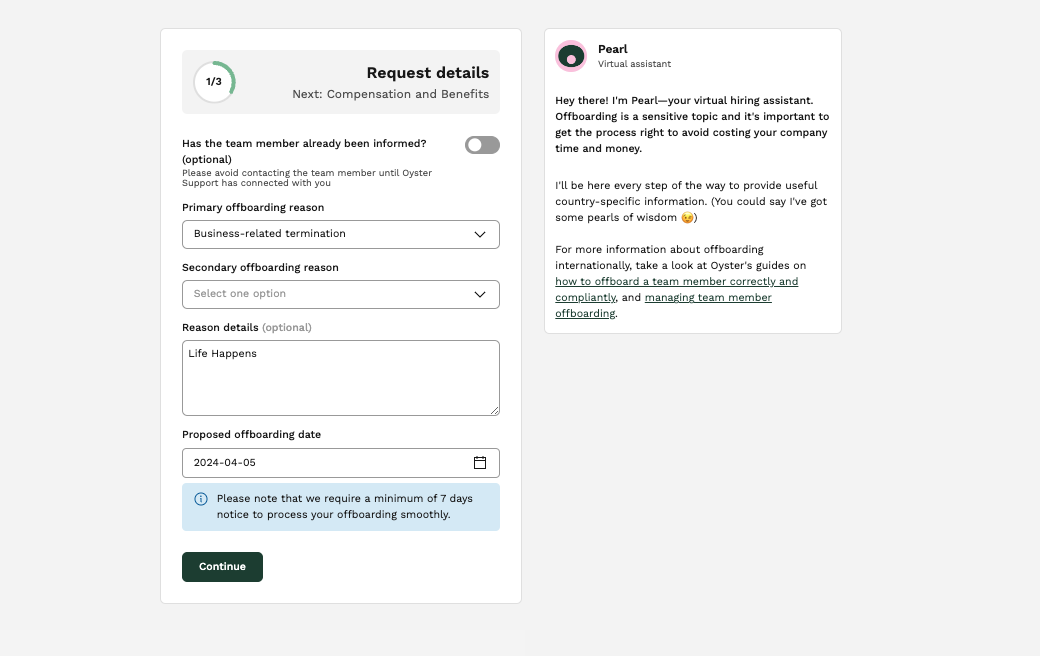Focus the Reason details text area
Viewport: 1040px width, 656px height.
341,378
